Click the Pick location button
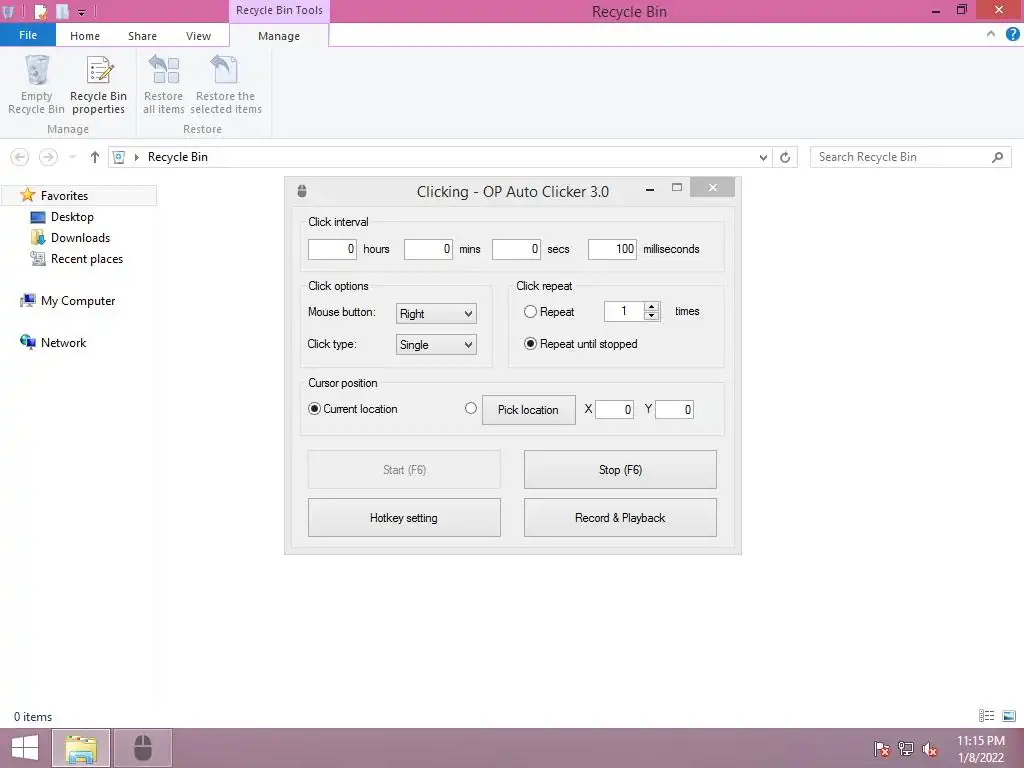This screenshot has width=1024, height=768. click(528, 410)
